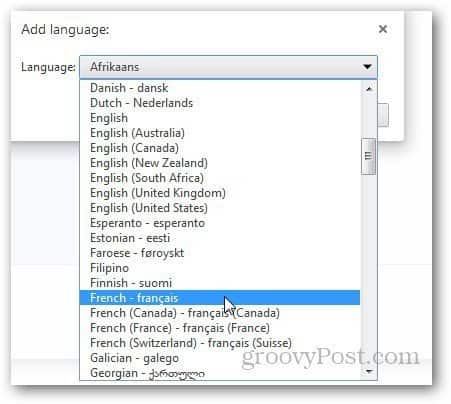Select Danish - dansk from the list
The width and height of the screenshot is (451, 404).
click(220, 88)
